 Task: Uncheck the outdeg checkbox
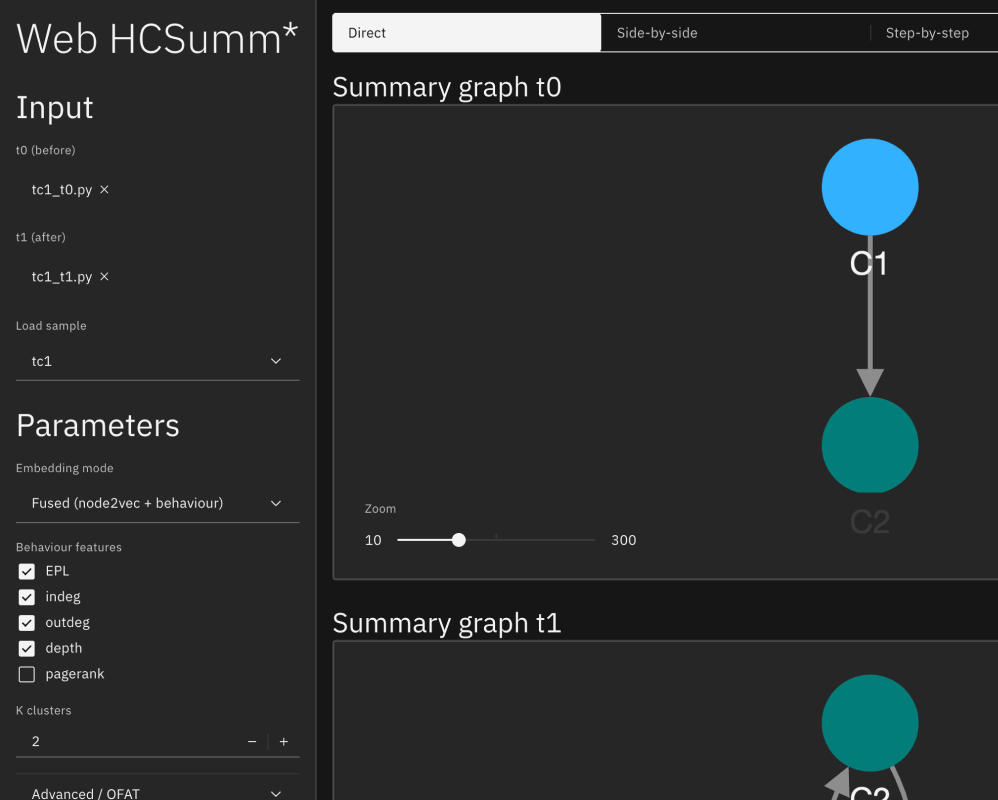point(27,622)
